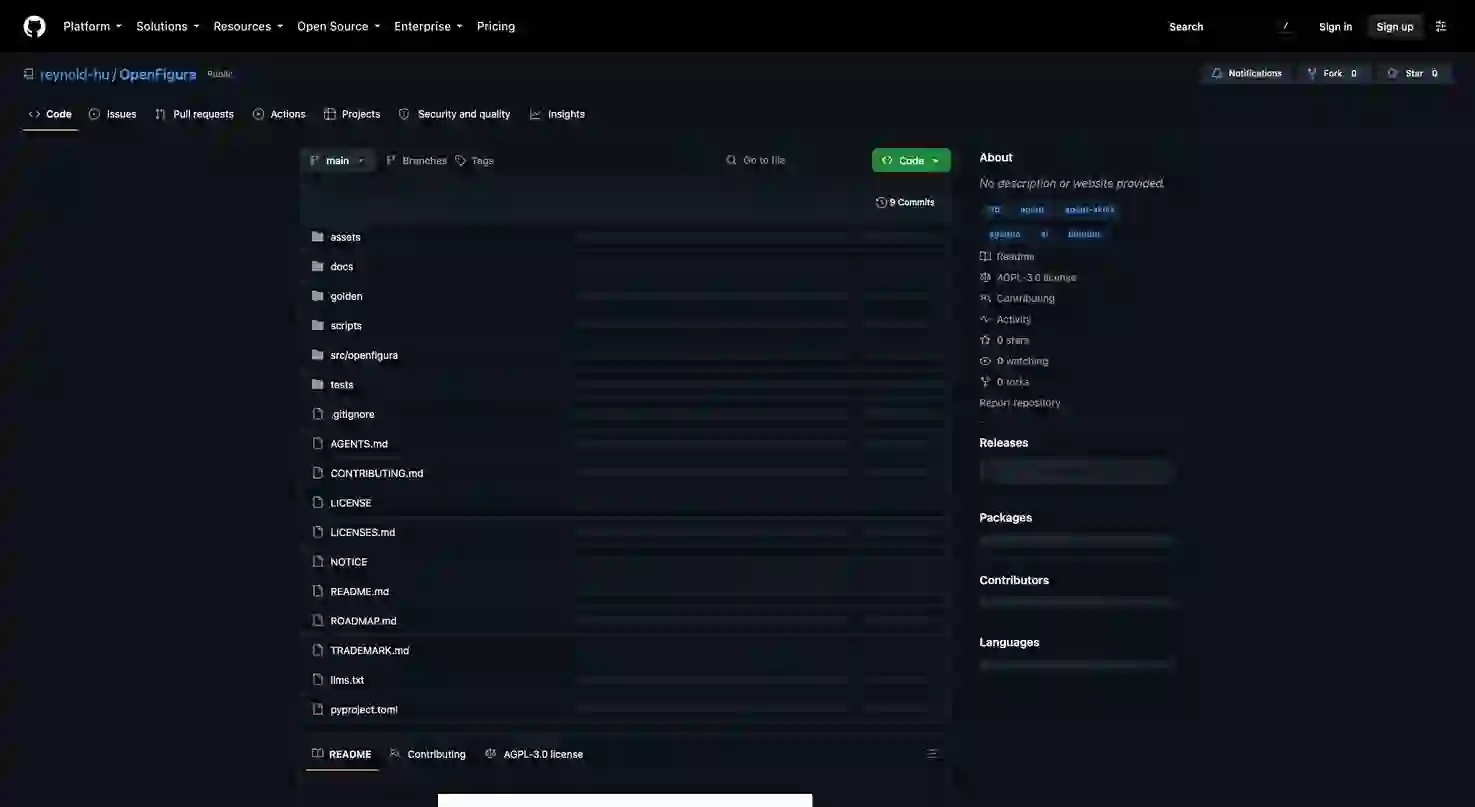Viewport: 1475px width, 807px height.
Task: Expand the Open Source dropdown
Action: pyautogui.click(x=339, y=27)
